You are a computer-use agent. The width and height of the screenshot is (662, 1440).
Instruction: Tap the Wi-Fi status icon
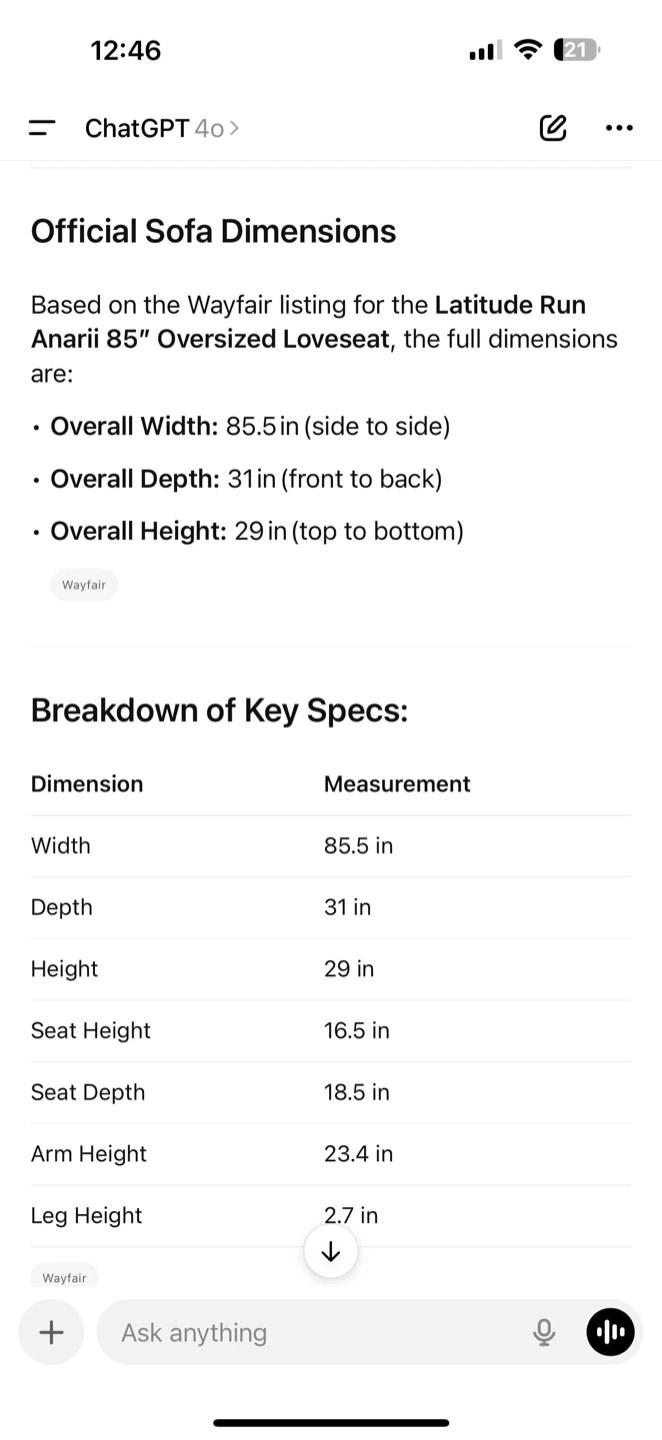(x=527, y=50)
